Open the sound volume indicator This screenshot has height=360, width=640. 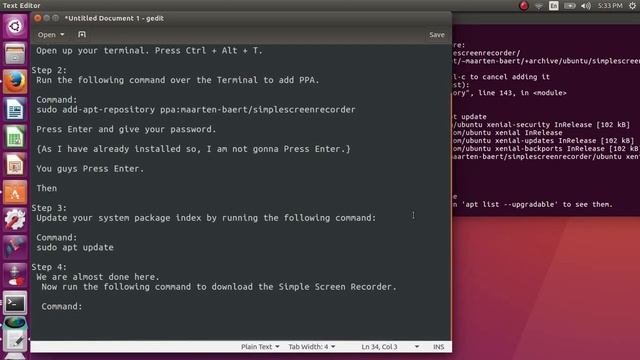(586, 6)
